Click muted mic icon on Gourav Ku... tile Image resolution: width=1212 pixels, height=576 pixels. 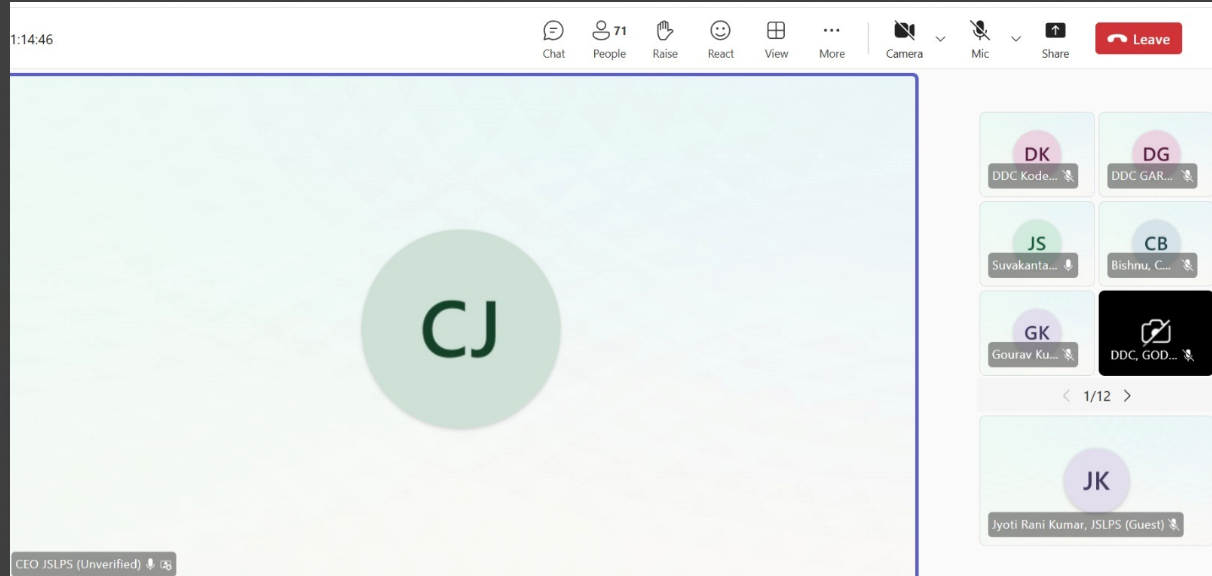coord(1068,354)
